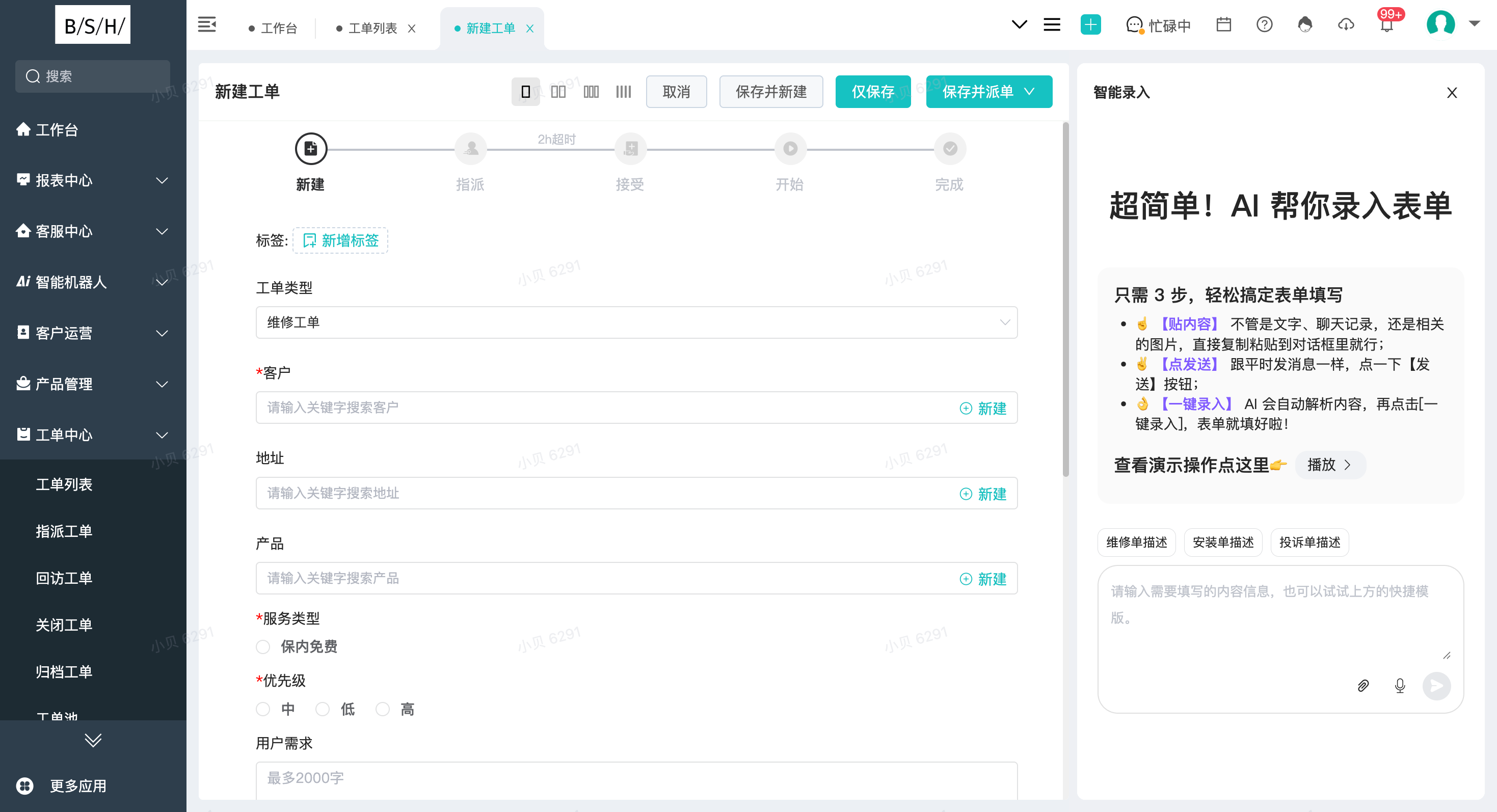Close the 新建工单 tab
The image size is (1497, 812).
tap(529, 29)
